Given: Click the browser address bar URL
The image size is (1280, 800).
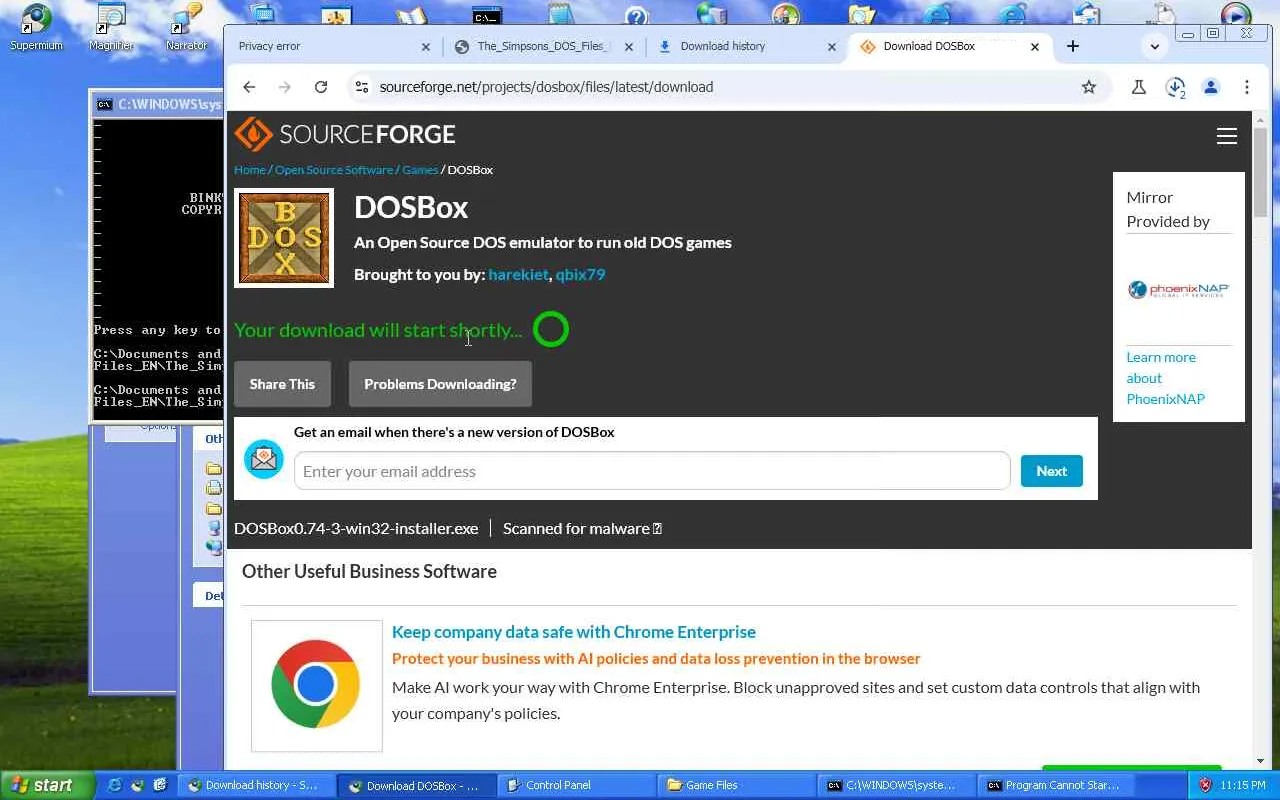Looking at the screenshot, I should pyautogui.click(x=546, y=87).
